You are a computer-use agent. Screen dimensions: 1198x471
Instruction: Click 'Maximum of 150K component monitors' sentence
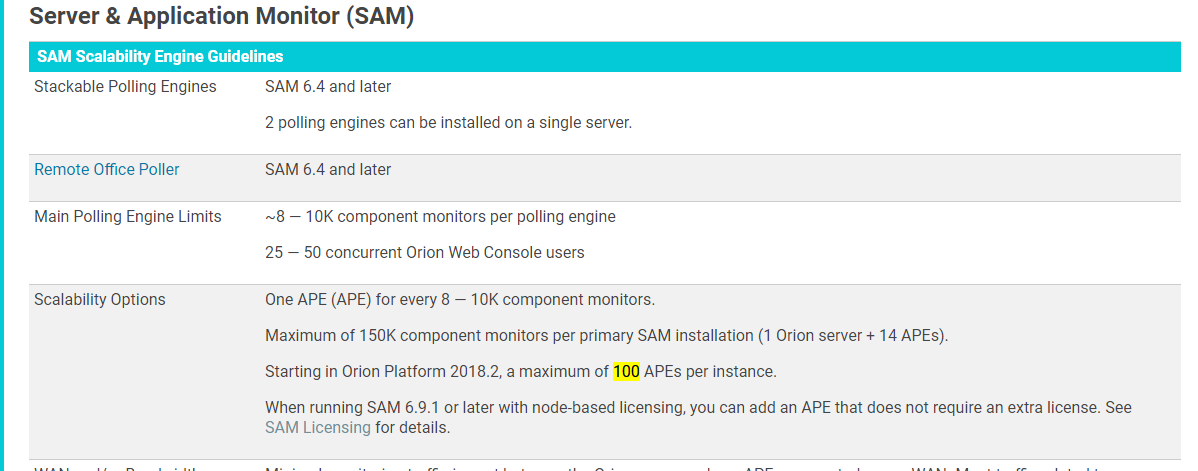(x=607, y=336)
